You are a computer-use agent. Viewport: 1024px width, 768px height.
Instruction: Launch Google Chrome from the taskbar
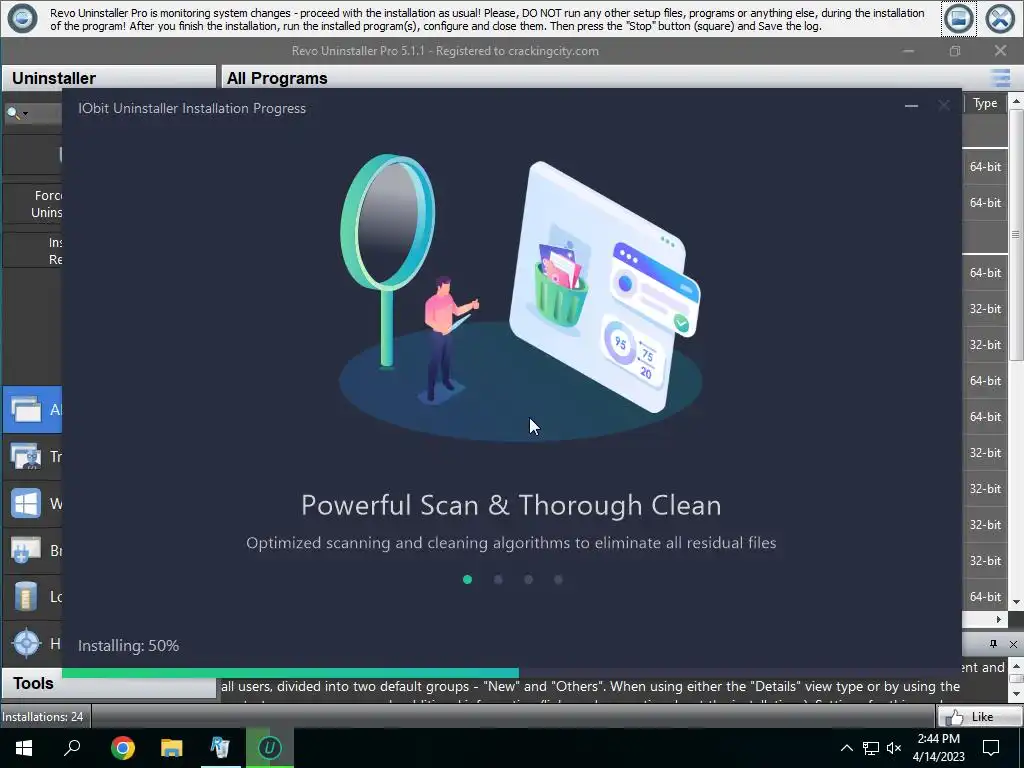click(122, 748)
